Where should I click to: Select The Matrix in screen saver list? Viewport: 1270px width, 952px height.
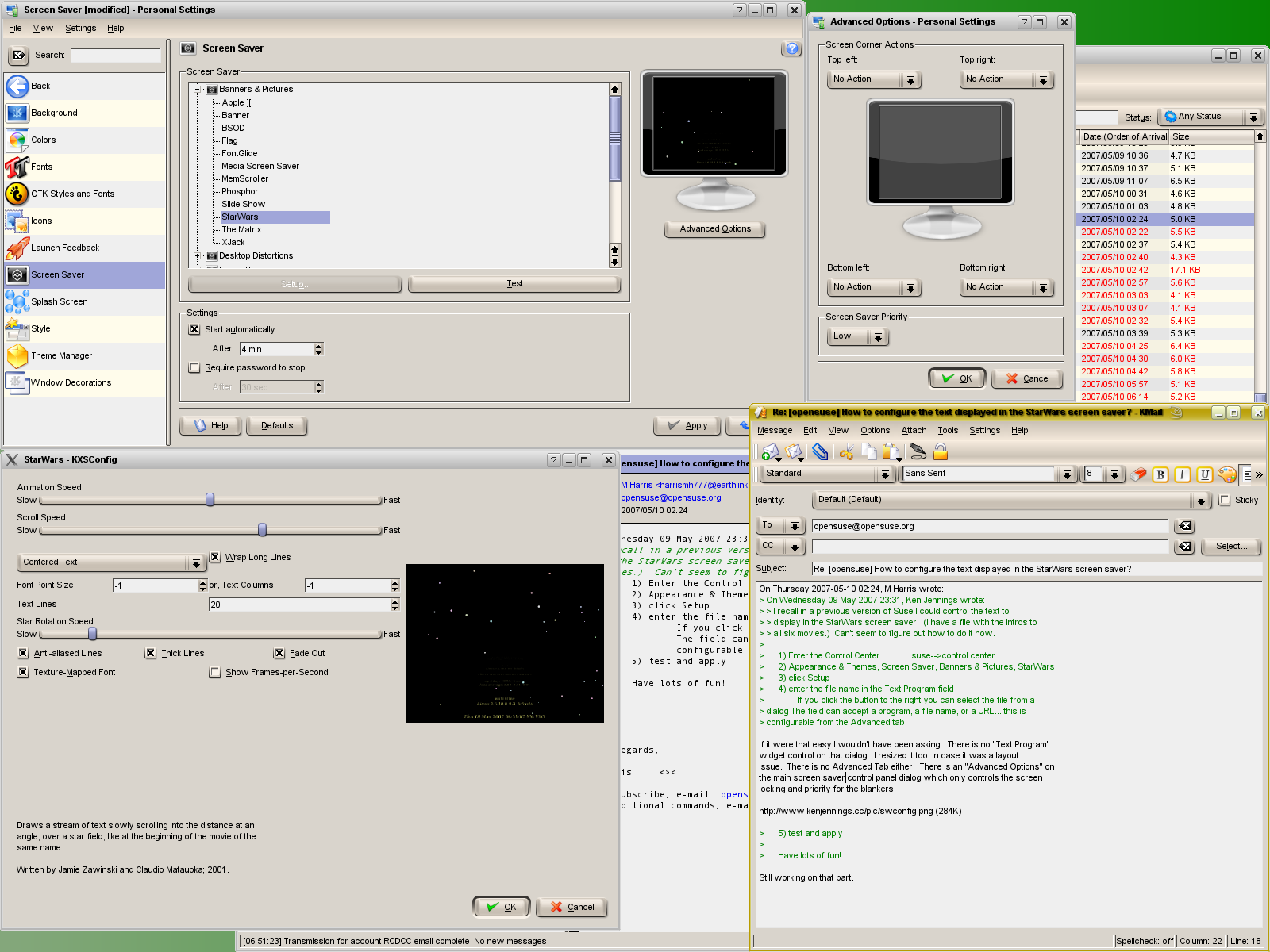(x=241, y=229)
